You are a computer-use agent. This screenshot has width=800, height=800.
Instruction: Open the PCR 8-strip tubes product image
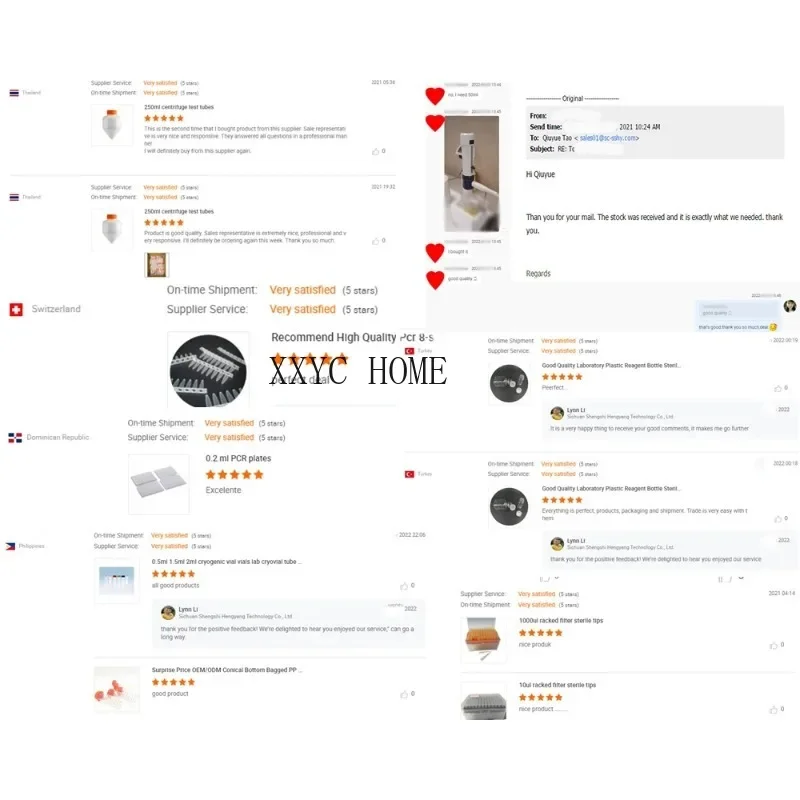[208, 370]
